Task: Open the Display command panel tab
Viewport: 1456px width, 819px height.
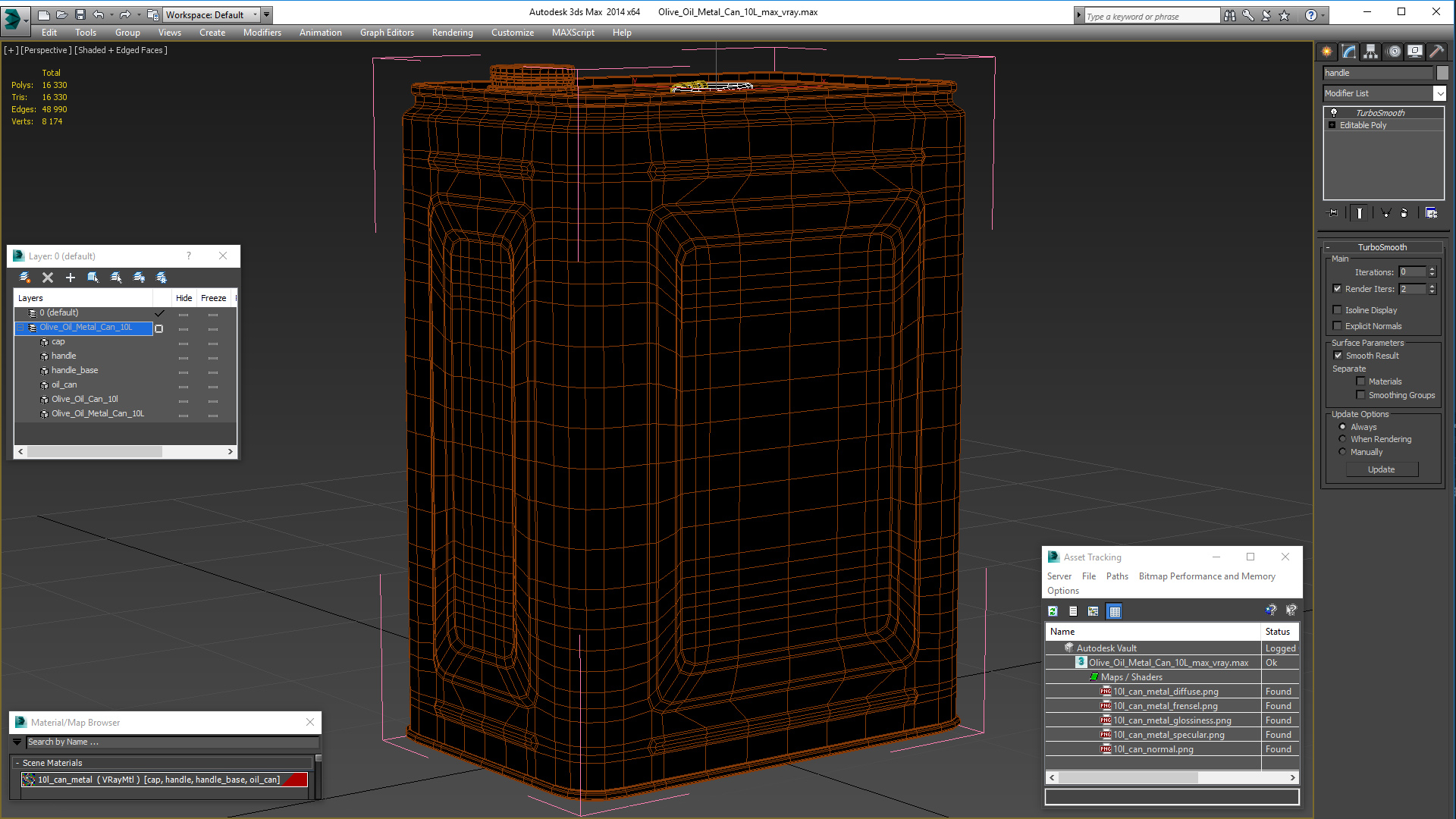Action: click(1415, 52)
